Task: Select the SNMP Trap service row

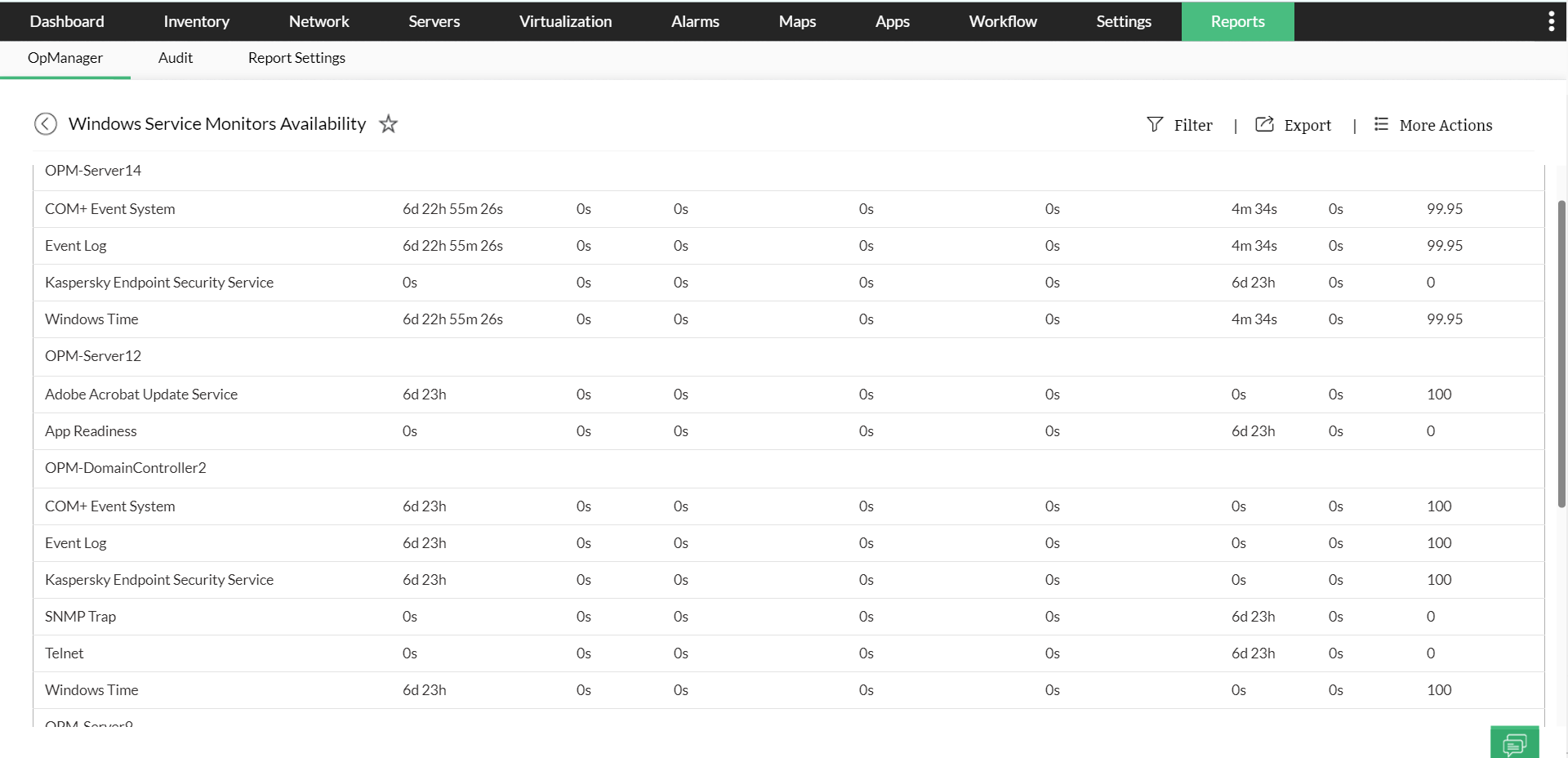Action: tap(81, 617)
